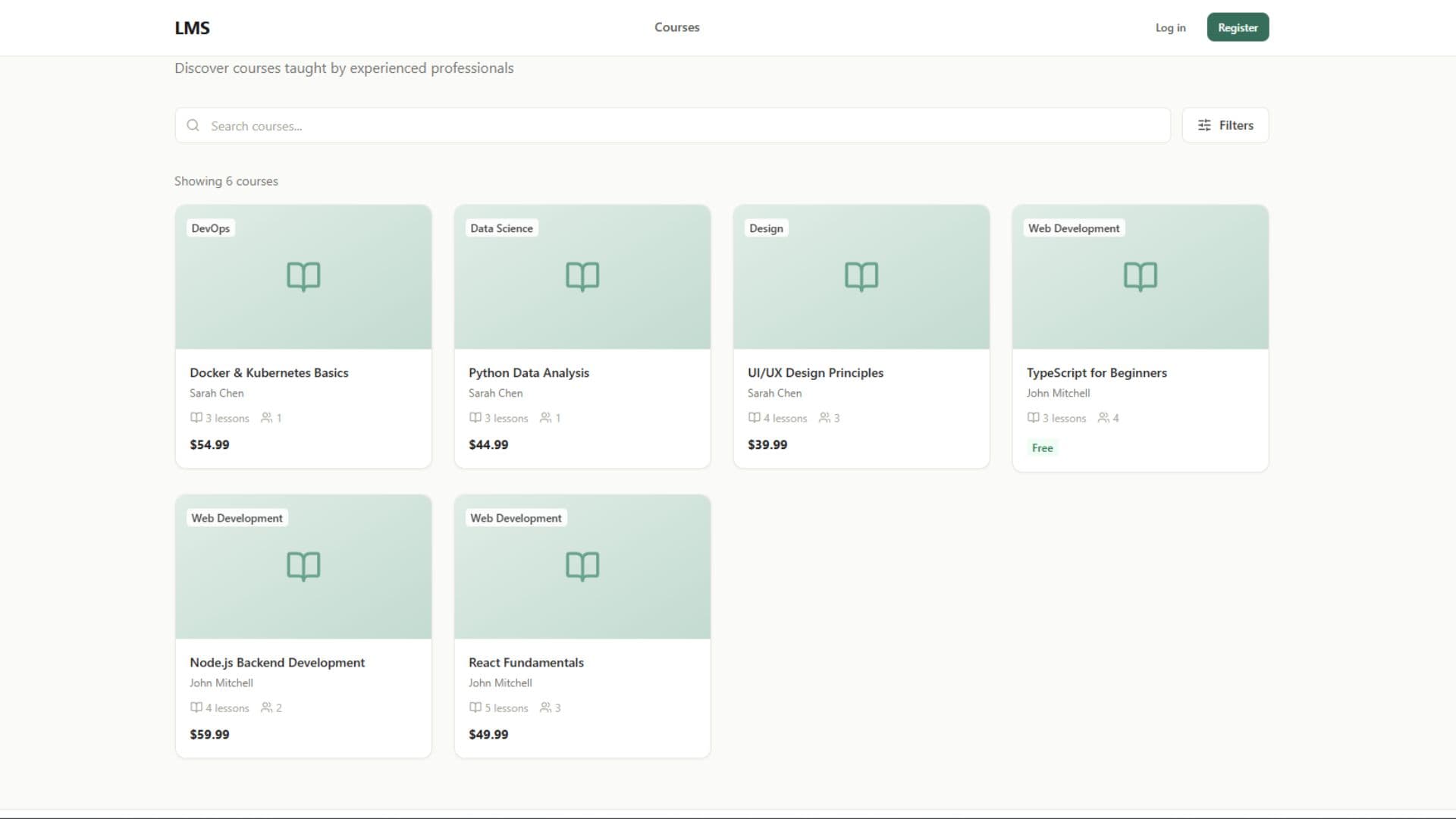Go to home via LMS logo
The width and height of the screenshot is (1456, 819).
pyautogui.click(x=192, y=28)
